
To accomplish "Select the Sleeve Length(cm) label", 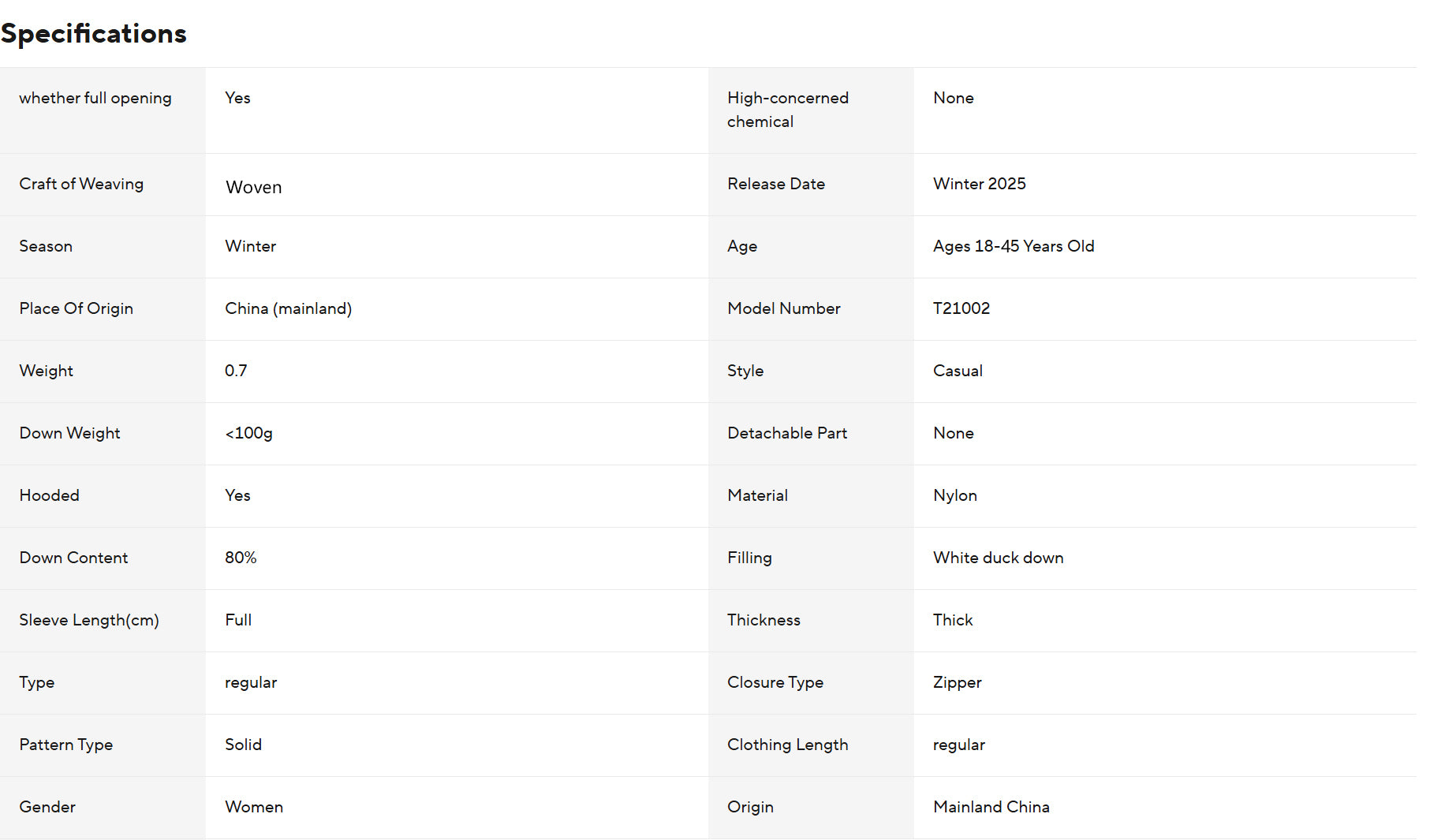I will point(89,620).
